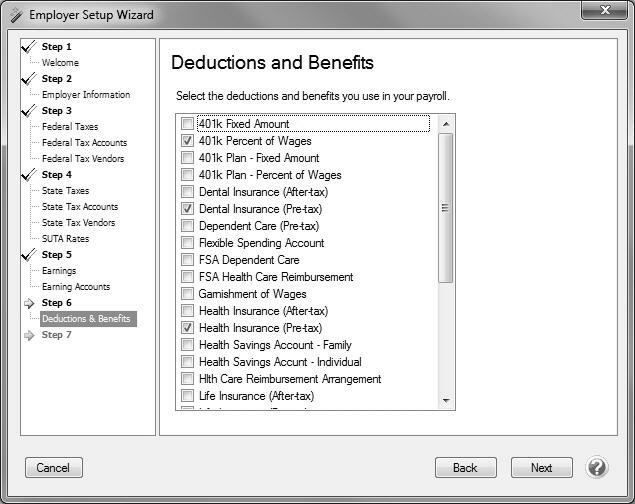Image resolution: width=635 pixels, height=504 pixels.
Task: Select SUTA Rates in sidebar
Action: (x=65, y=239)
